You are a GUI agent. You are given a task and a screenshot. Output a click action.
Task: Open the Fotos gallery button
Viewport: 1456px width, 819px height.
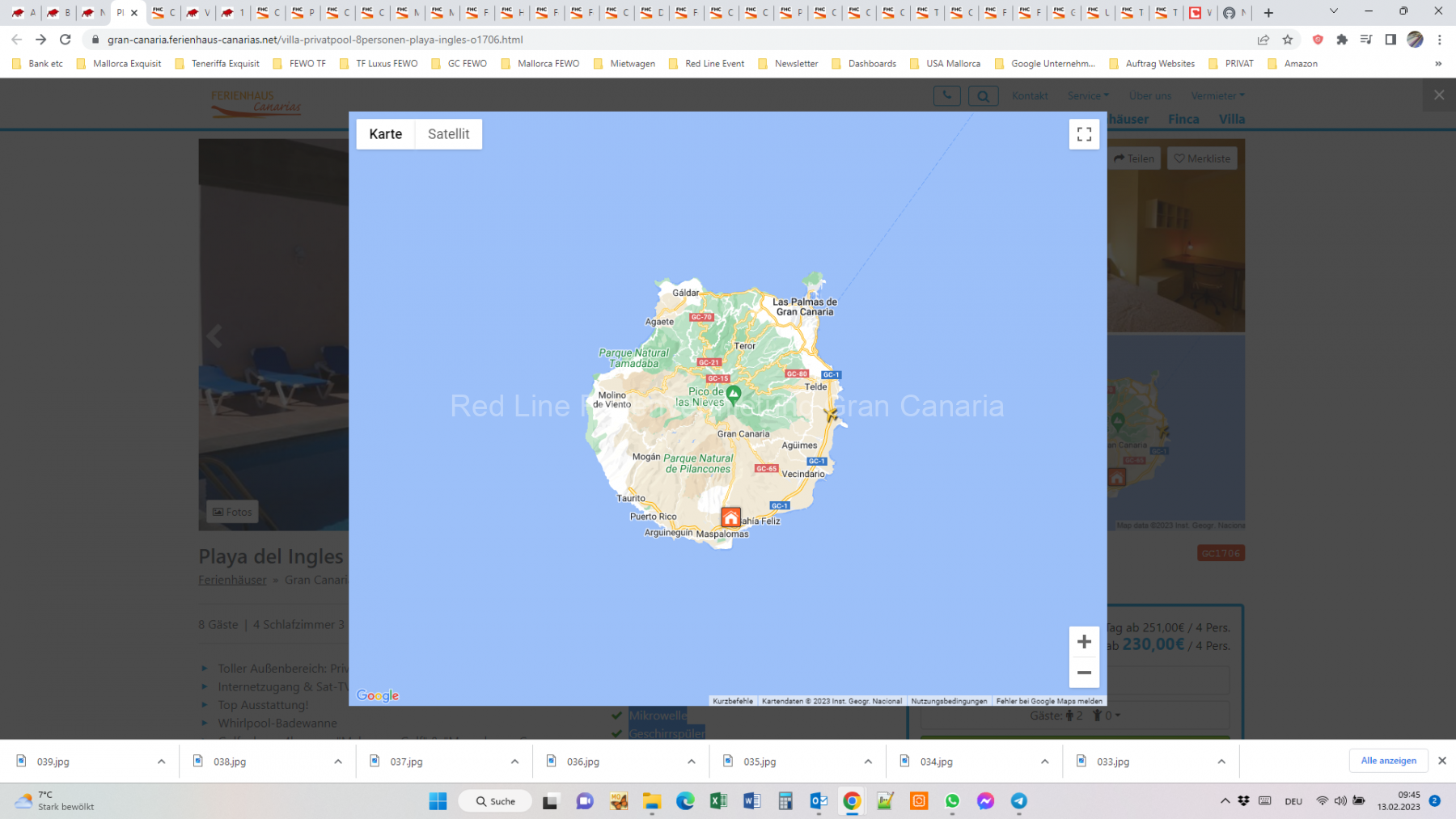(232, 512)
